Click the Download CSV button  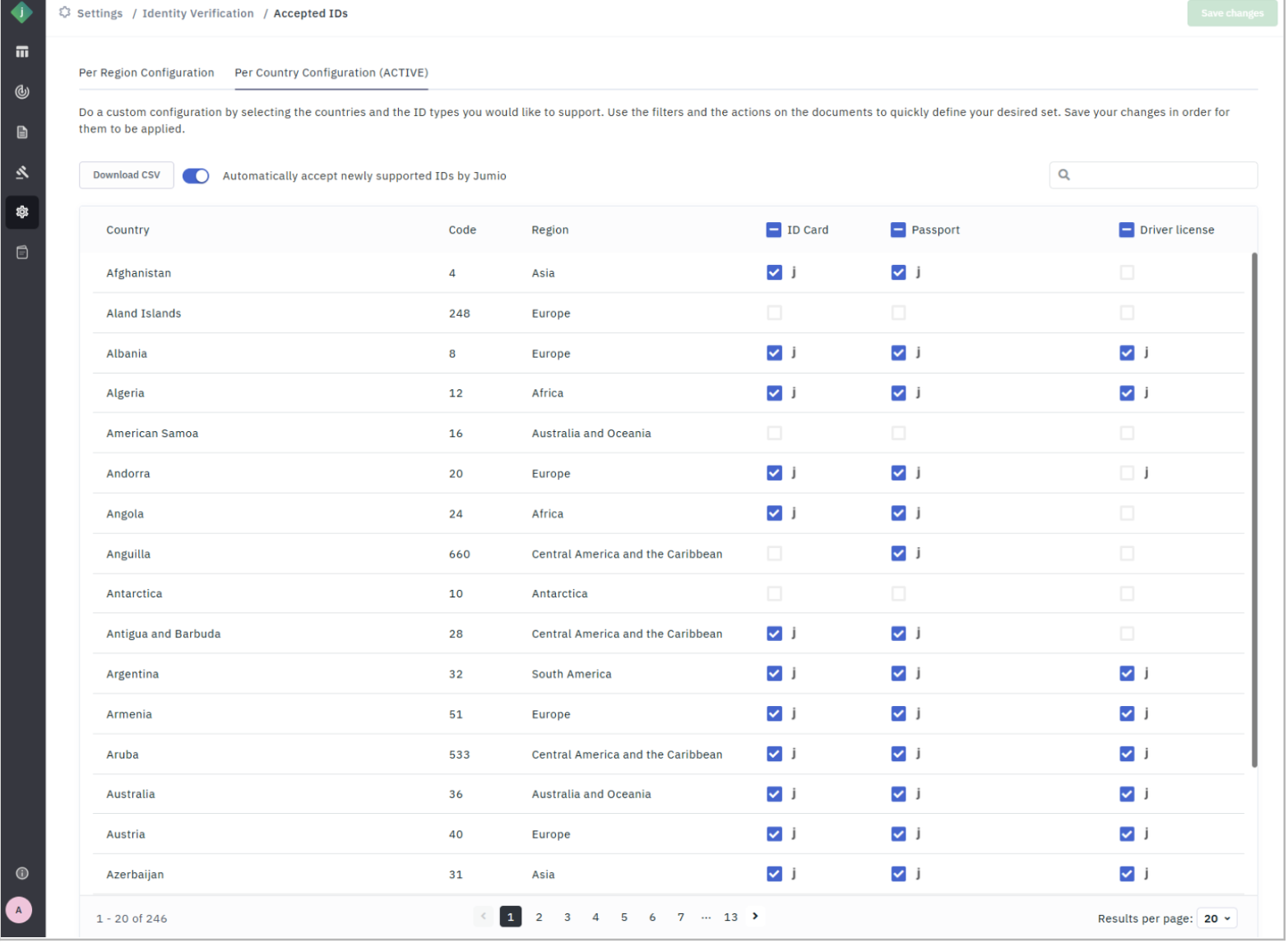(x=127, y=176)
